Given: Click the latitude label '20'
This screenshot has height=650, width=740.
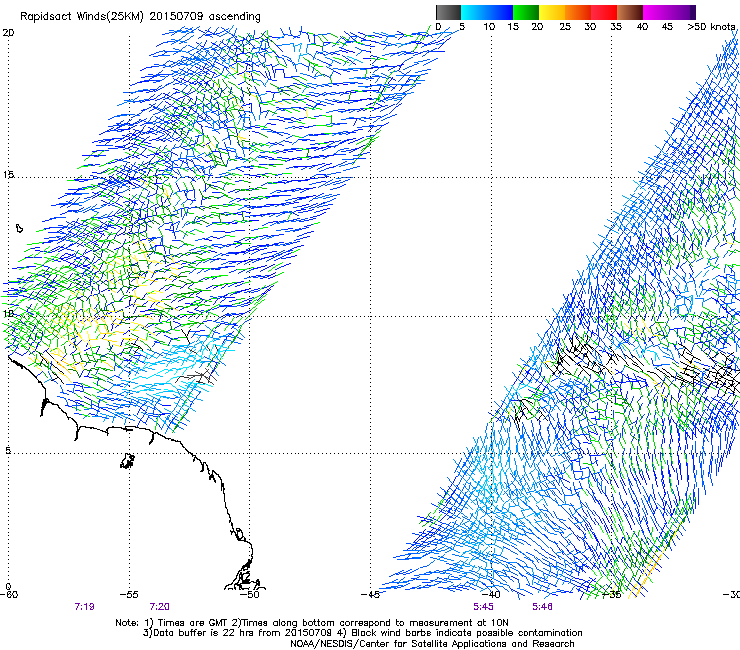Looking at the screenshot, I should [8, 33].
